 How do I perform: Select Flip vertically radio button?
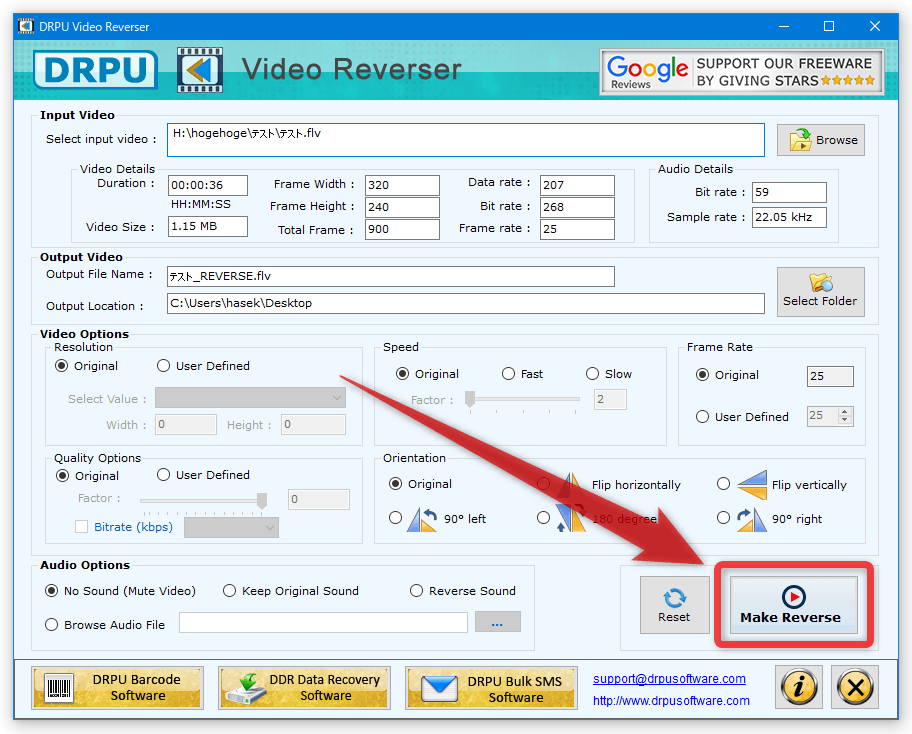pyautogui.click(x=724, y=484)
